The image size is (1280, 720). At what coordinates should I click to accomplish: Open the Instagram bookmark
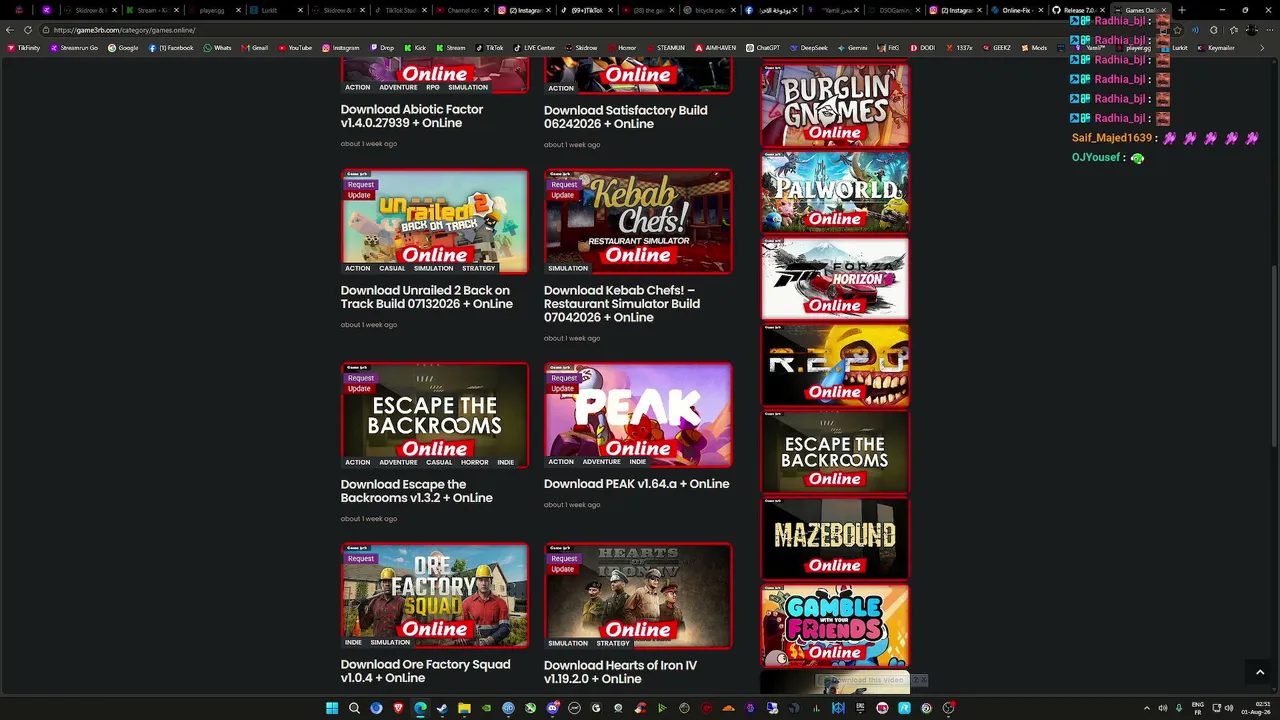[341, 48]
